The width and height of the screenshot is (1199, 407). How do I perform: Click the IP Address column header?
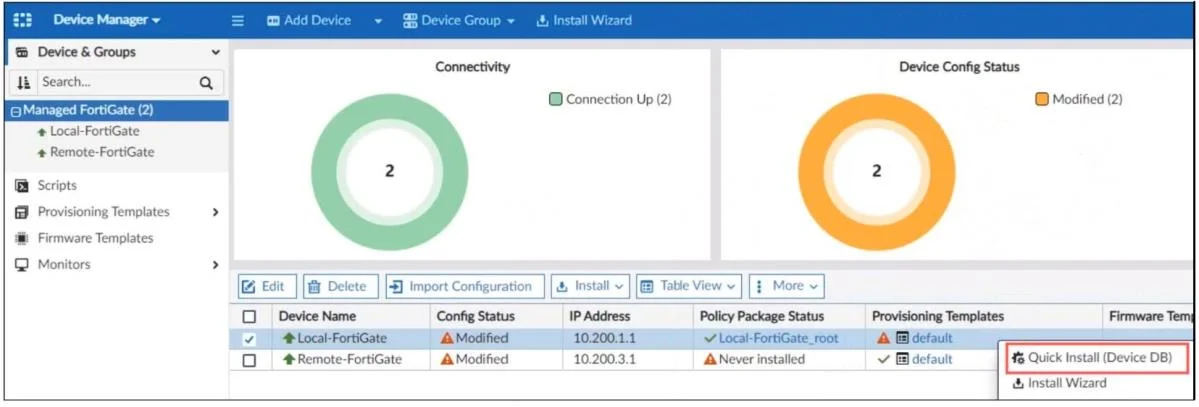pyautogui.click(x=600, y=317)
